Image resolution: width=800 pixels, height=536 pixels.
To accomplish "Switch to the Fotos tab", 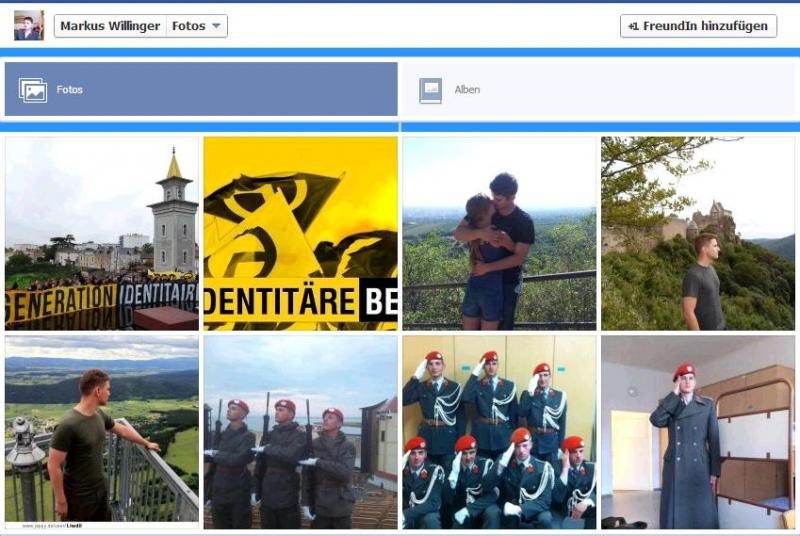I will 201,89.
